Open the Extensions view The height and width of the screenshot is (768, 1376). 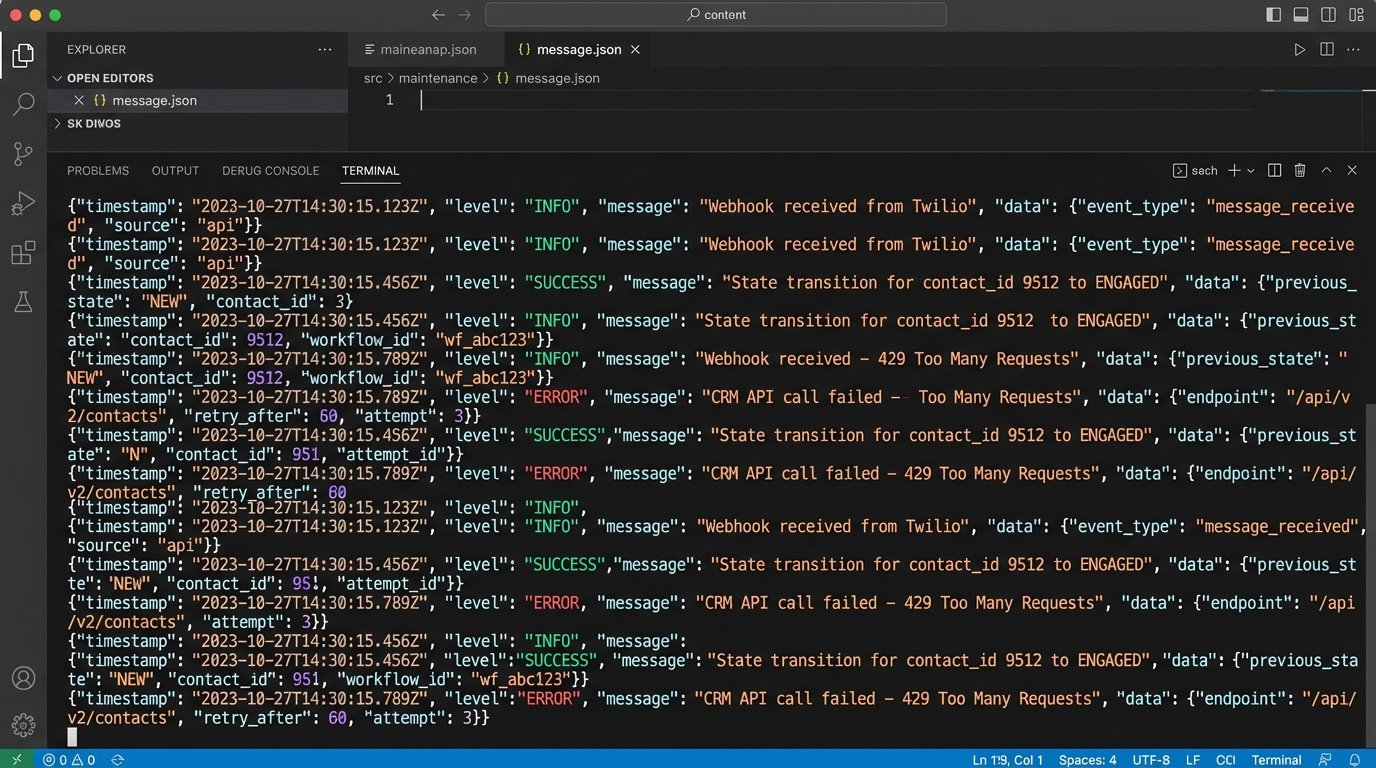pos(23,253)
